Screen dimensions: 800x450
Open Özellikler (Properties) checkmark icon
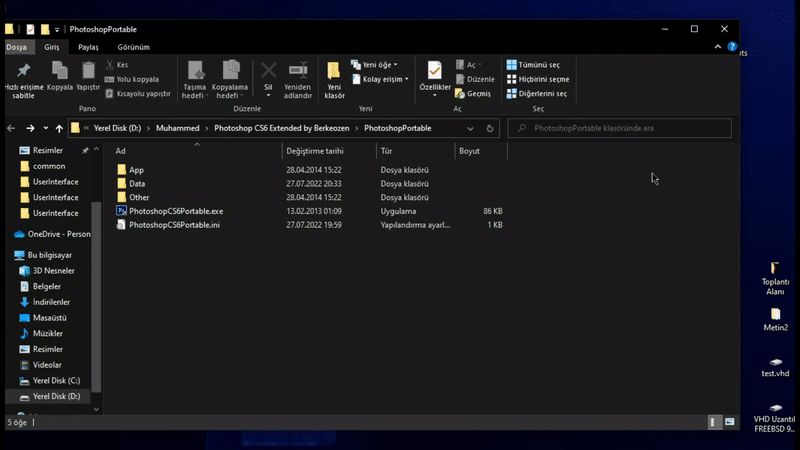(434, 72)
